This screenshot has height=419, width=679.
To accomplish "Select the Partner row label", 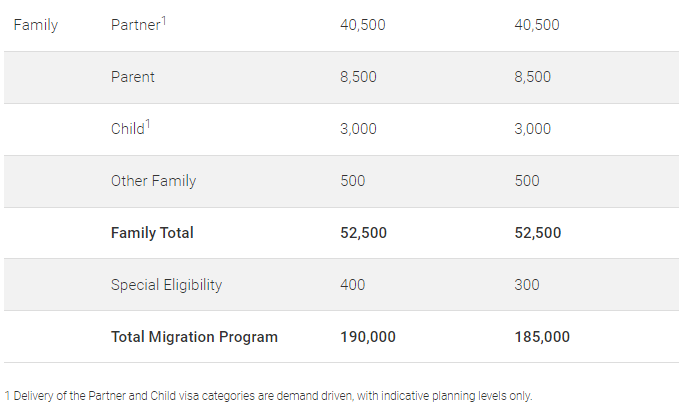I will pos(135,25).
